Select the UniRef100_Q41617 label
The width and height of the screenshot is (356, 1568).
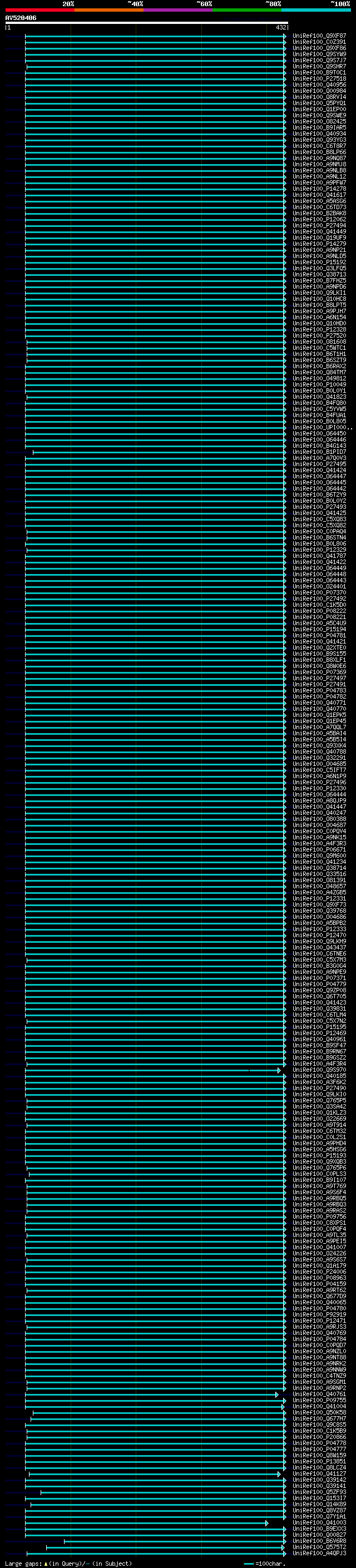click(319, 195)
